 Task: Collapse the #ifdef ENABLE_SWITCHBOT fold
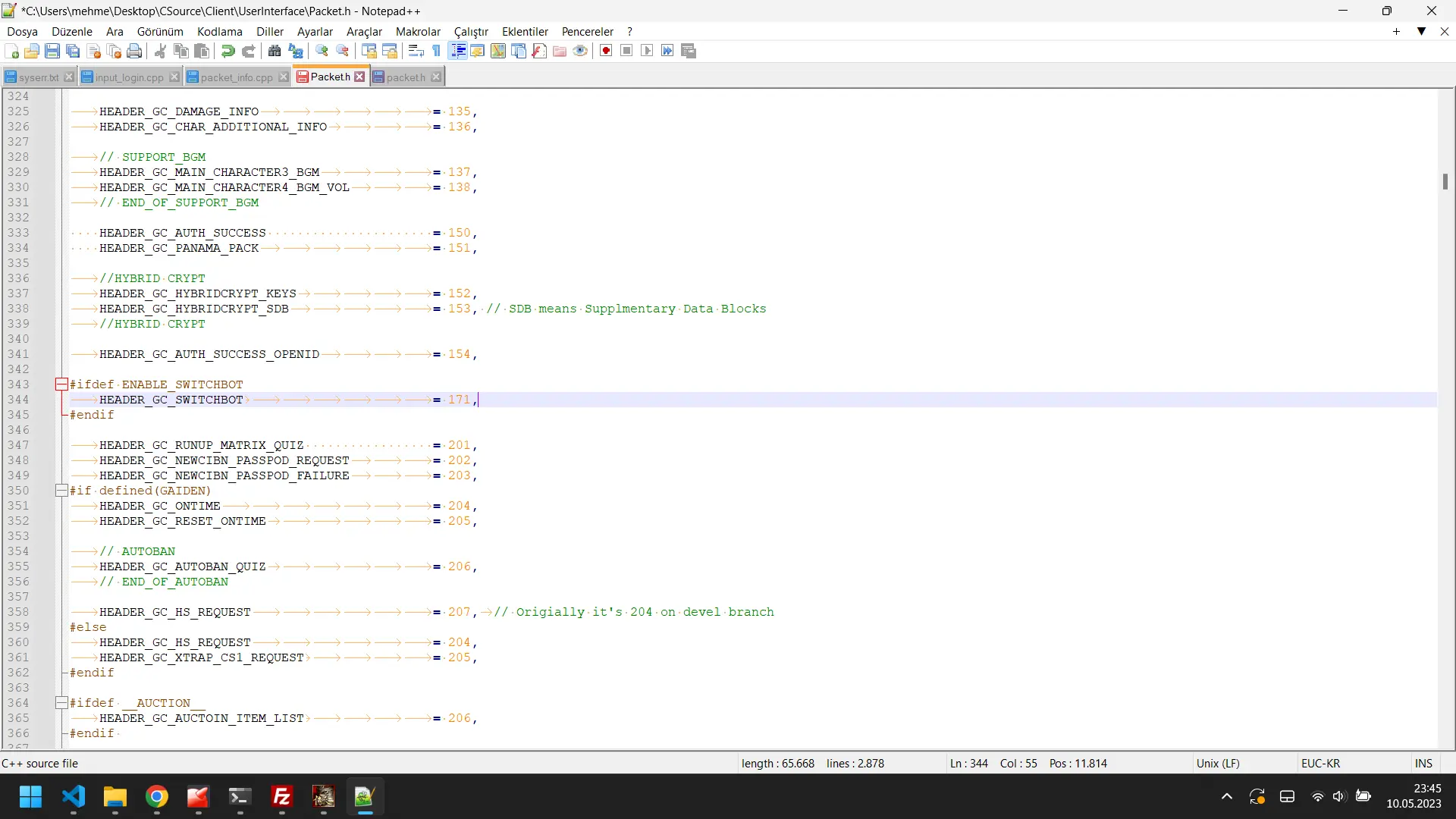[61, 384]
